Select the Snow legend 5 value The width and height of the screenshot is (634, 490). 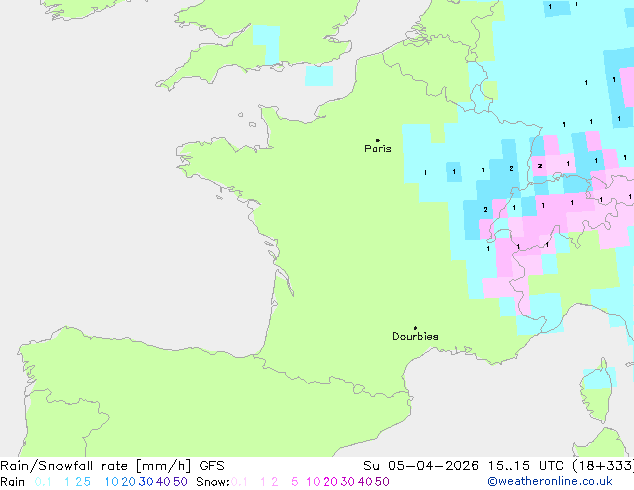click(295, 482)
